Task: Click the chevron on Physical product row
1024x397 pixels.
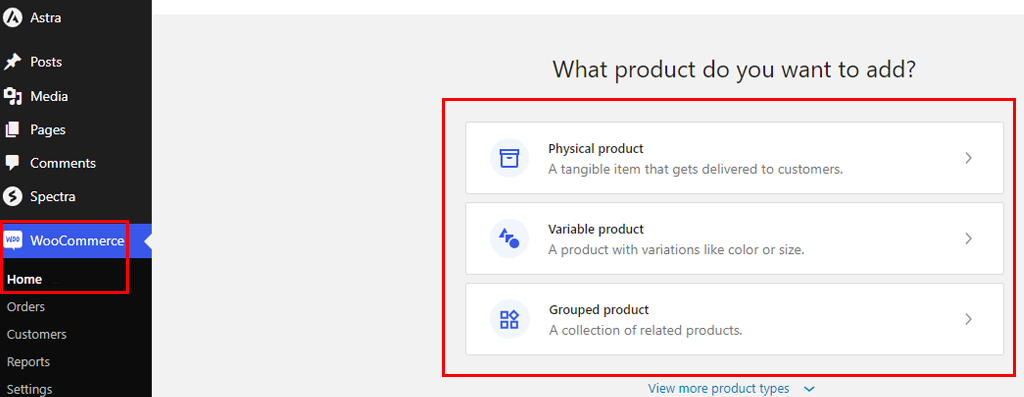Action: point(968,158)
